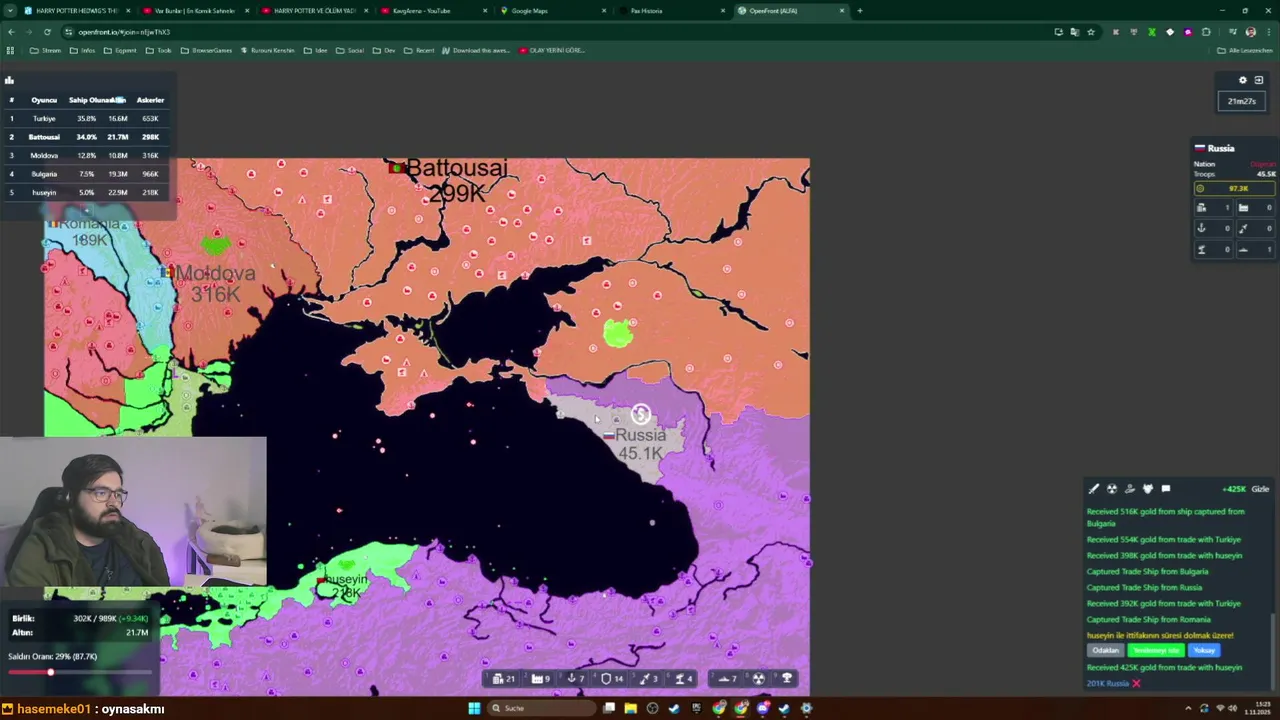Toggle the alliance filter in event log
The height and width of the screenshot is (720, 1280).
[x=1147, y=489]
